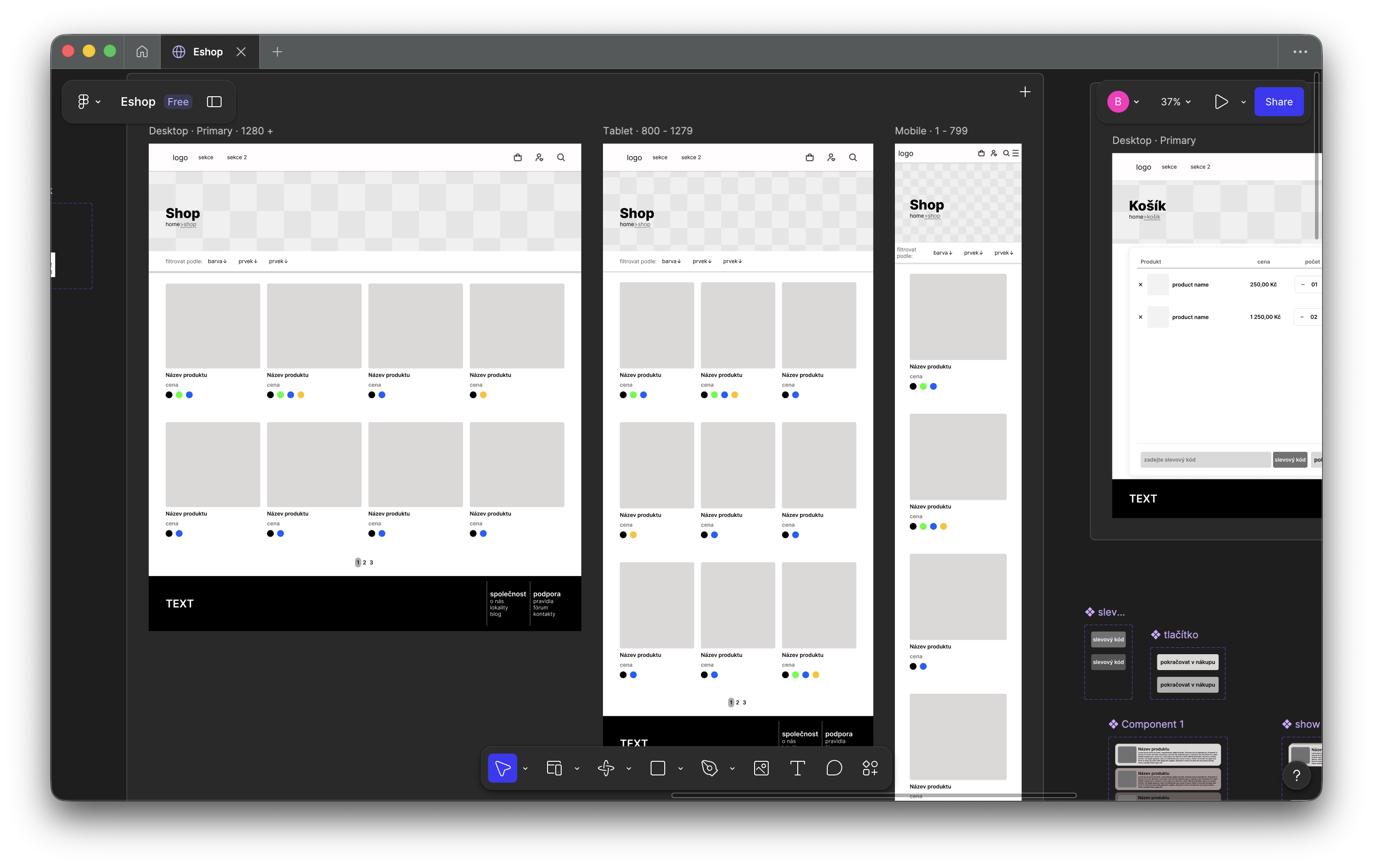Image resolution: width=1373 pixels, height=868 pixels.
Task: Open the Actions and components tool
Action: coord(870,768)
